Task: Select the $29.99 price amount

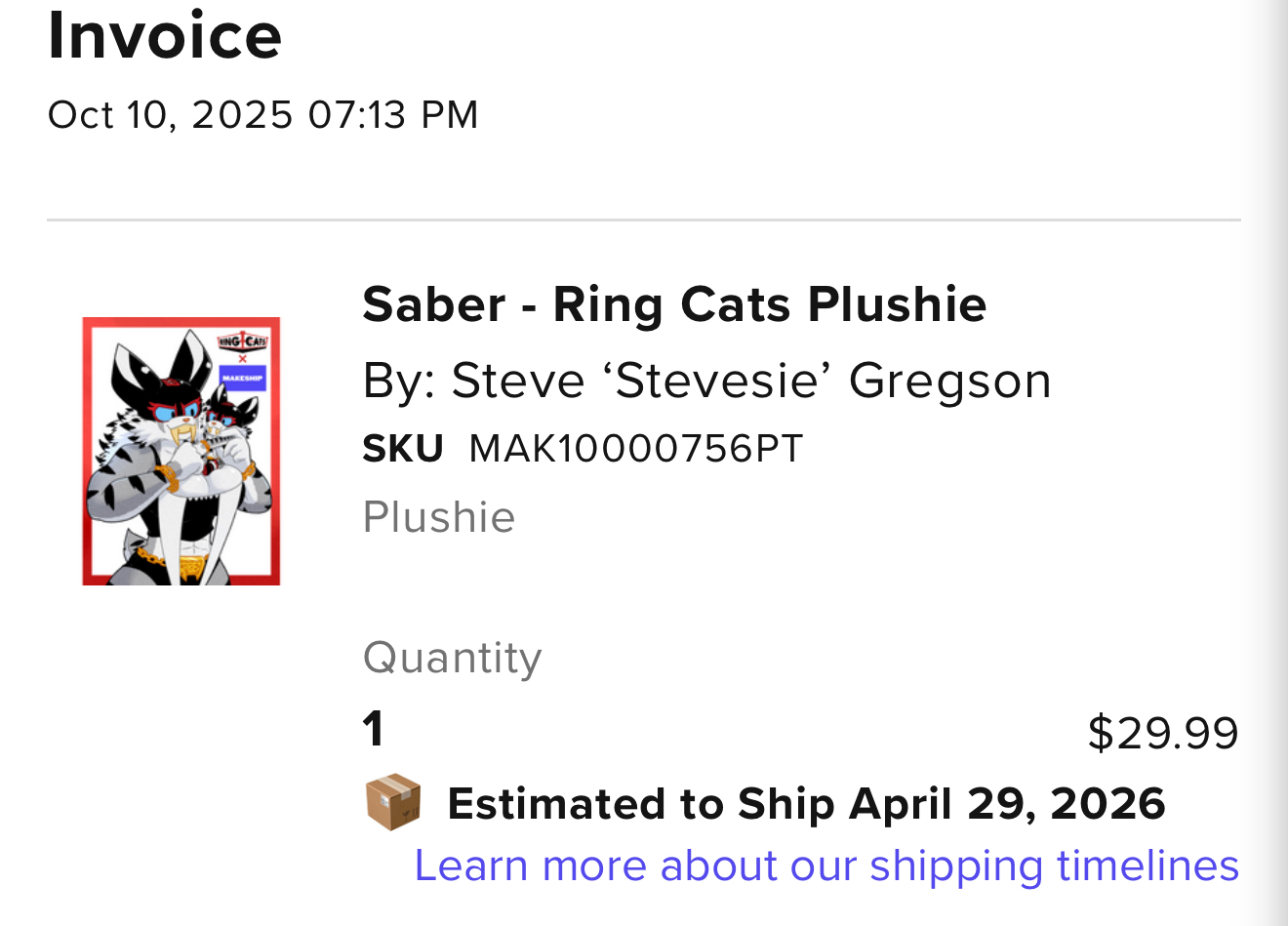Action: 1162,733
